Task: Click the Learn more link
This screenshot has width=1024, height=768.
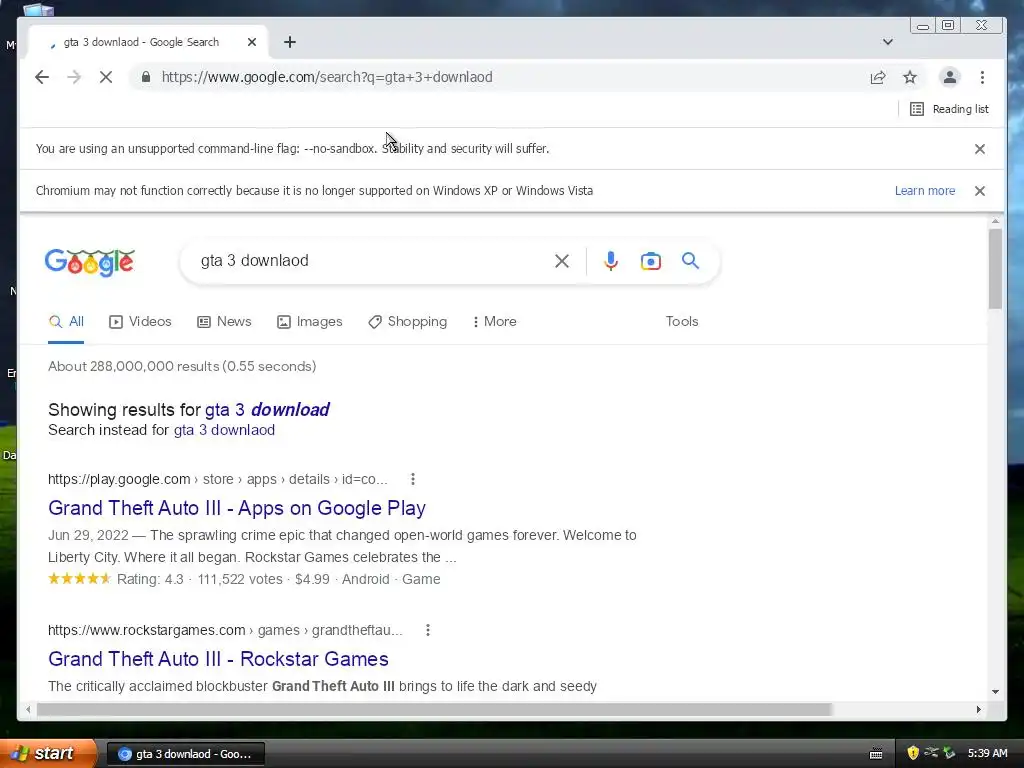Action: pyautogui.click(x=925, y=191)
